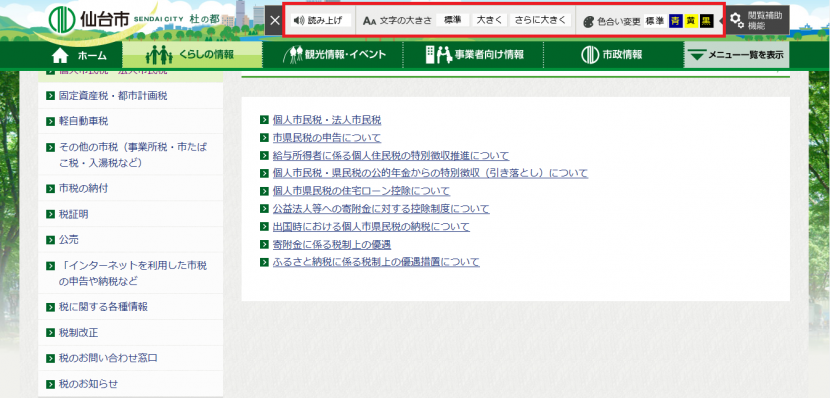Image resolution: width=830 pixels, height=398 pixels.
Task: Set text size to 標準
Action: 453,20
